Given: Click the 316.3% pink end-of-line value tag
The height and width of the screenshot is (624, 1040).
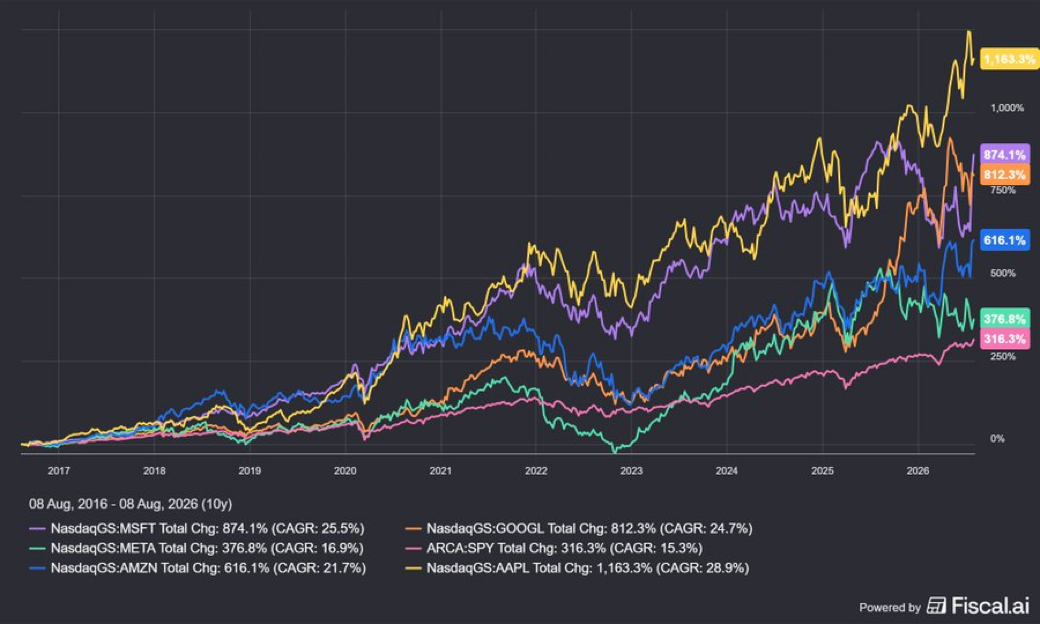Looking at the screenshot, I should [1005, 339].
